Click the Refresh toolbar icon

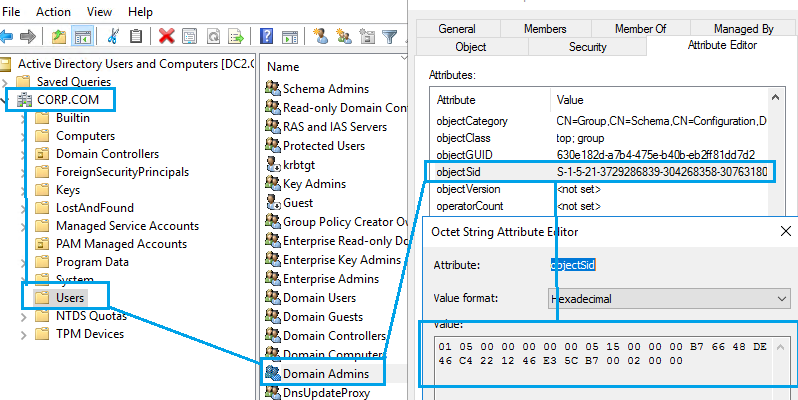point(213,36)
